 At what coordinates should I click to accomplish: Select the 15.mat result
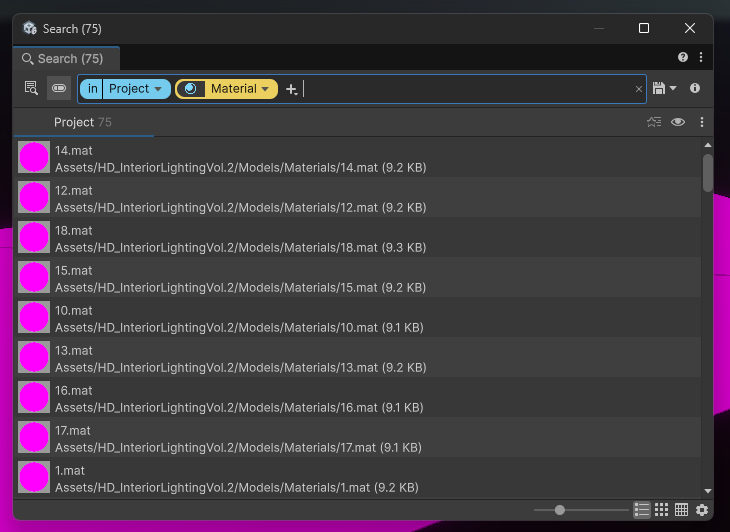point(358,277)
